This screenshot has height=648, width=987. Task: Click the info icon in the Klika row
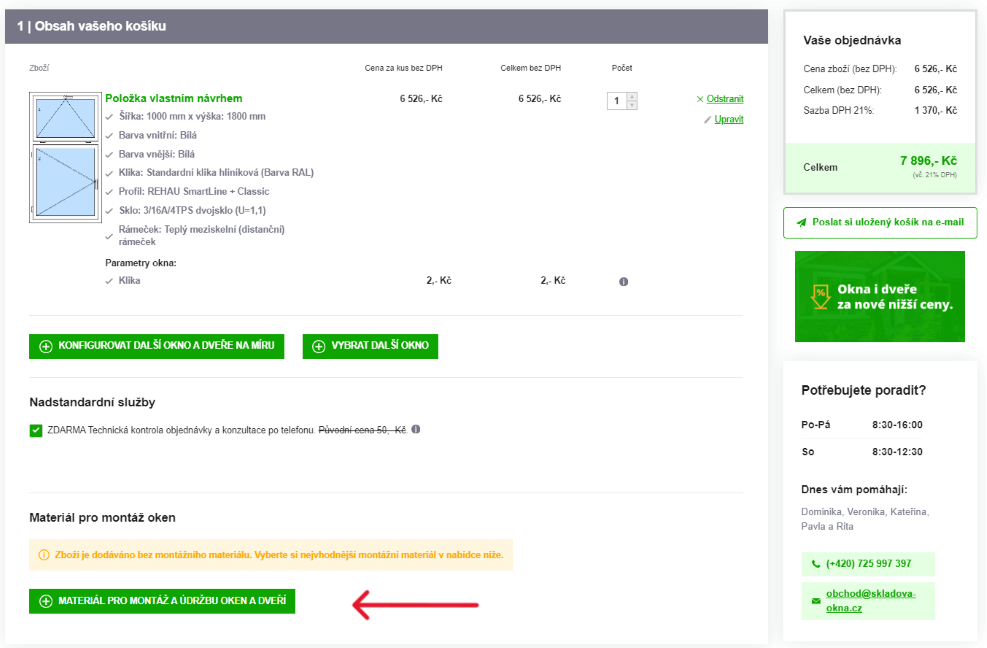point(623,281)
